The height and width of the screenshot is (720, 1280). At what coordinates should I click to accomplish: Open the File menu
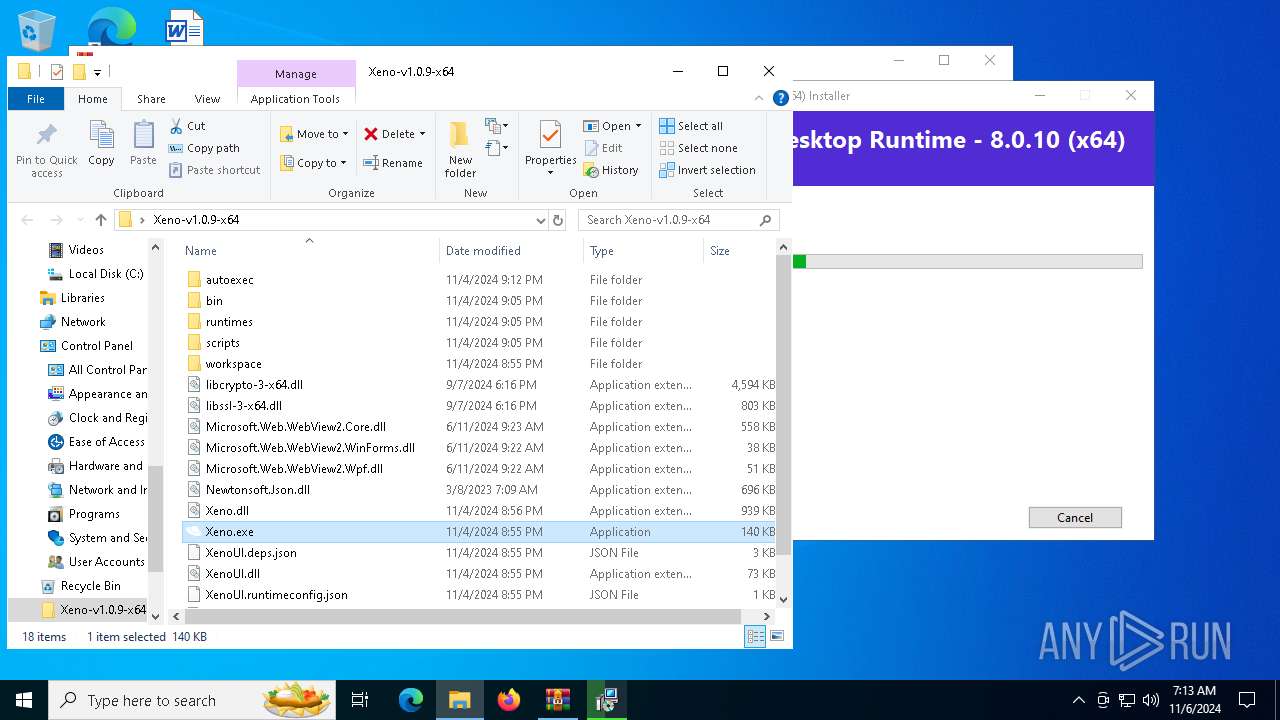tap(36, 99)
